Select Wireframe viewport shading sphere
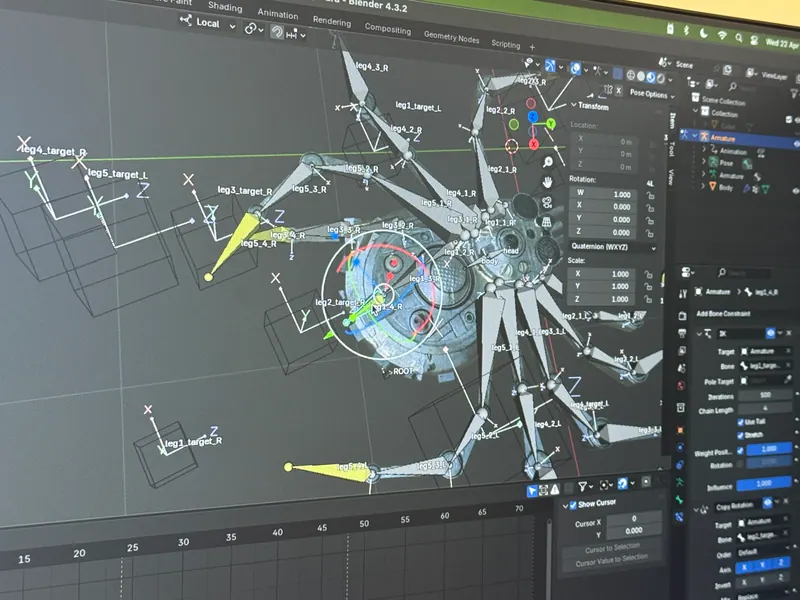The height and width of the screenshot is (600, 800). 631,76
